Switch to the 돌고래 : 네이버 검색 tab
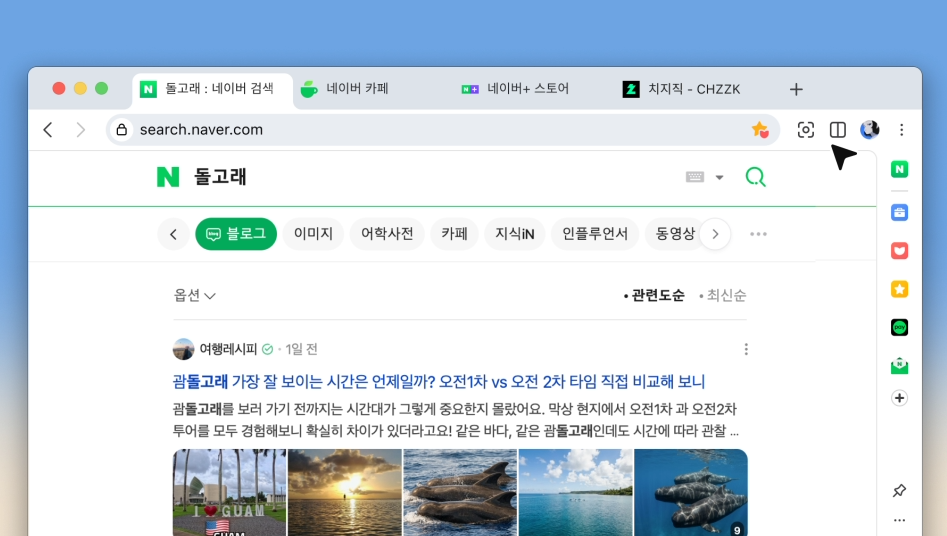 coord(213,89)
